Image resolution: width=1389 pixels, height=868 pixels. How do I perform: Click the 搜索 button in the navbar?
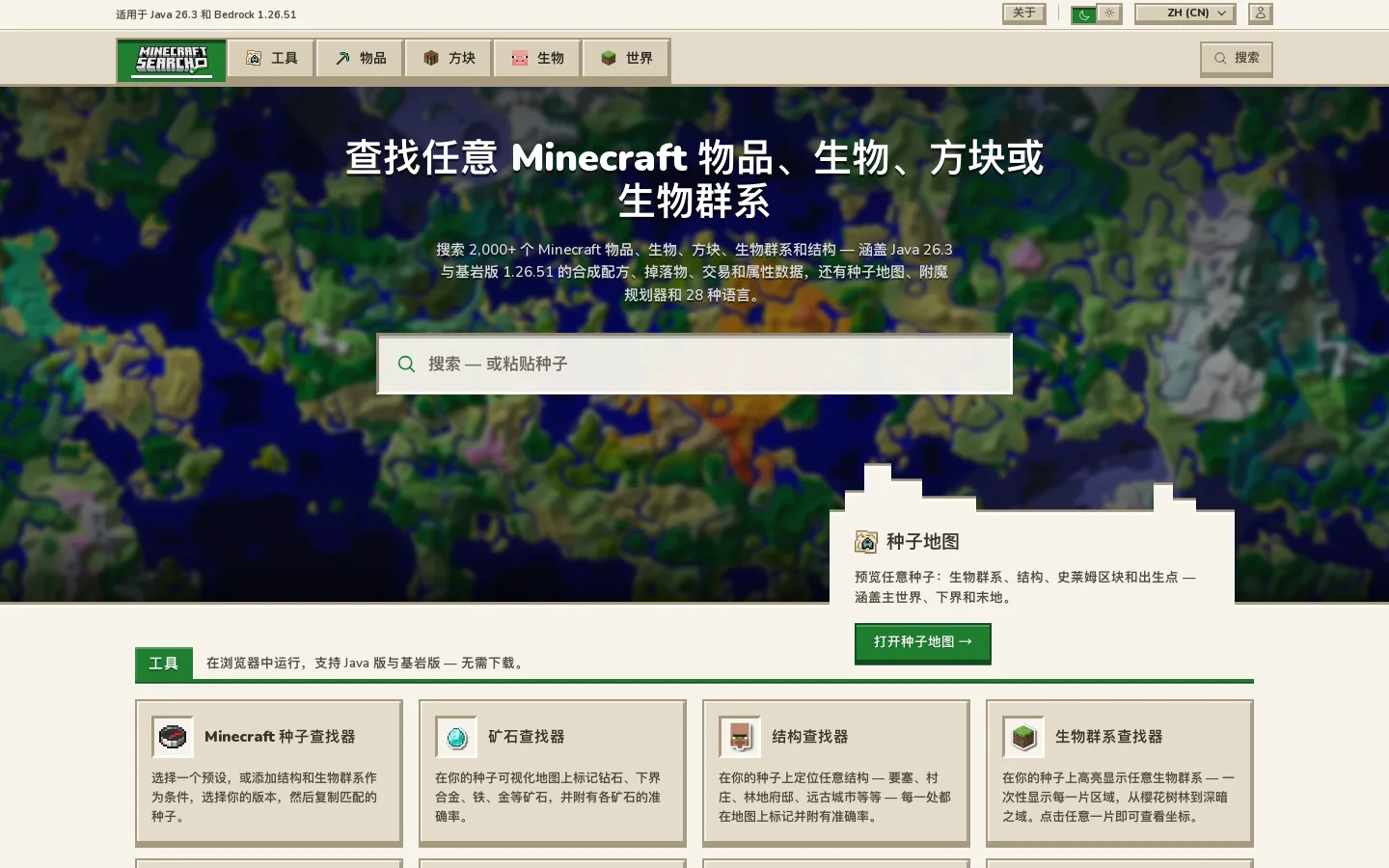(x=1237, y=59)
